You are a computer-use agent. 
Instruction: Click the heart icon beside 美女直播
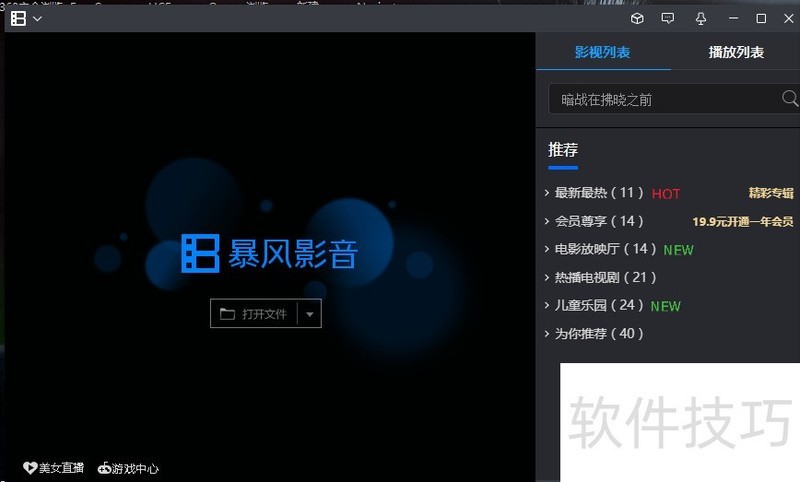click(x=30, y=468)
